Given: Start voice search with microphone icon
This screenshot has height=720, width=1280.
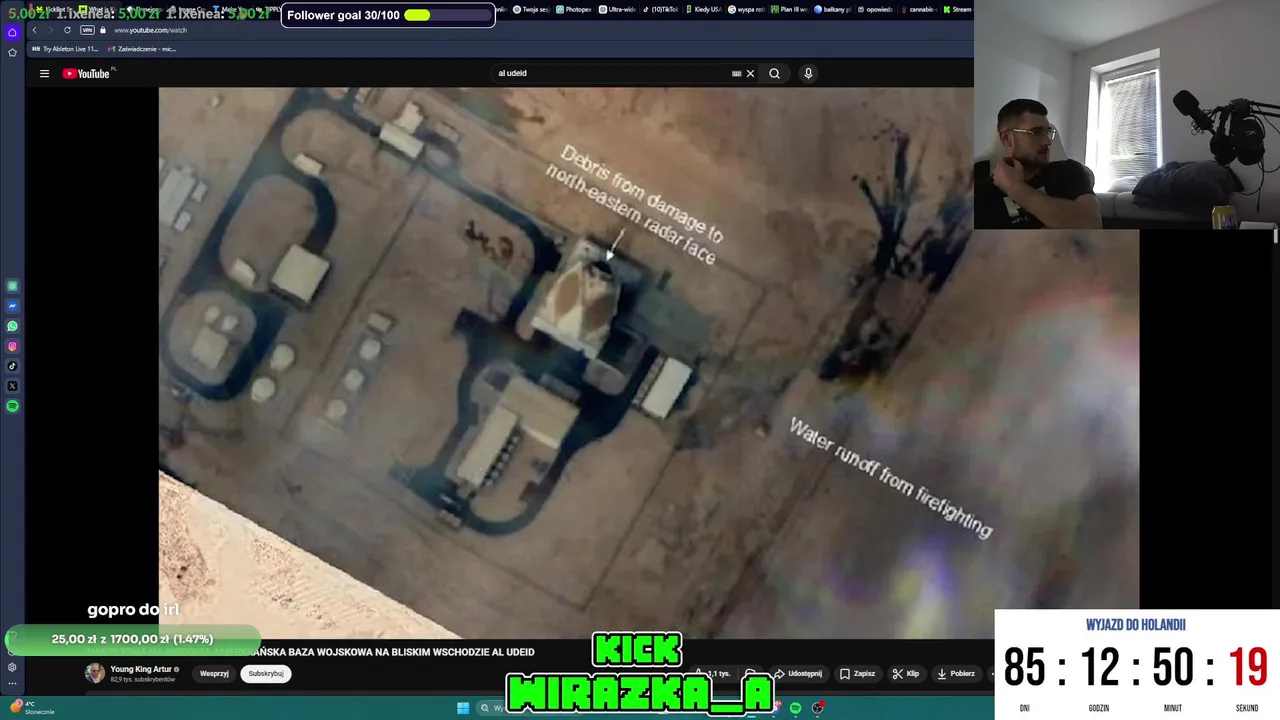Looking at the screenshot, I should (x=808, y=73).
